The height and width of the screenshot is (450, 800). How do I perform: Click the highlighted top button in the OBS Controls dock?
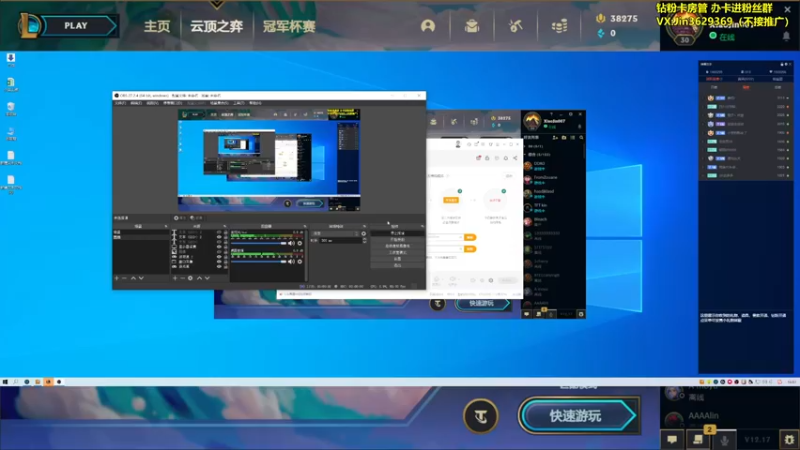(x=397, y=233)
